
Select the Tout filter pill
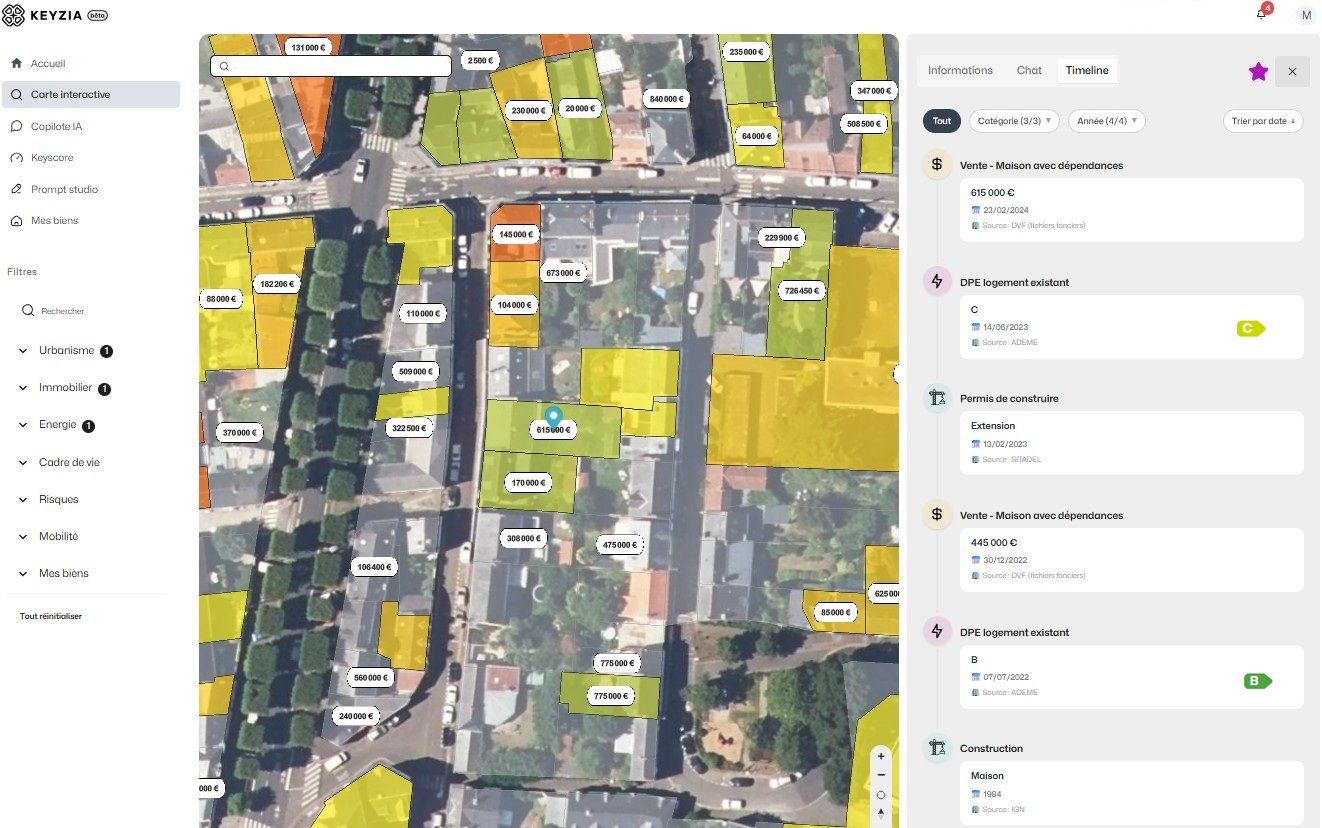[941, 120]
